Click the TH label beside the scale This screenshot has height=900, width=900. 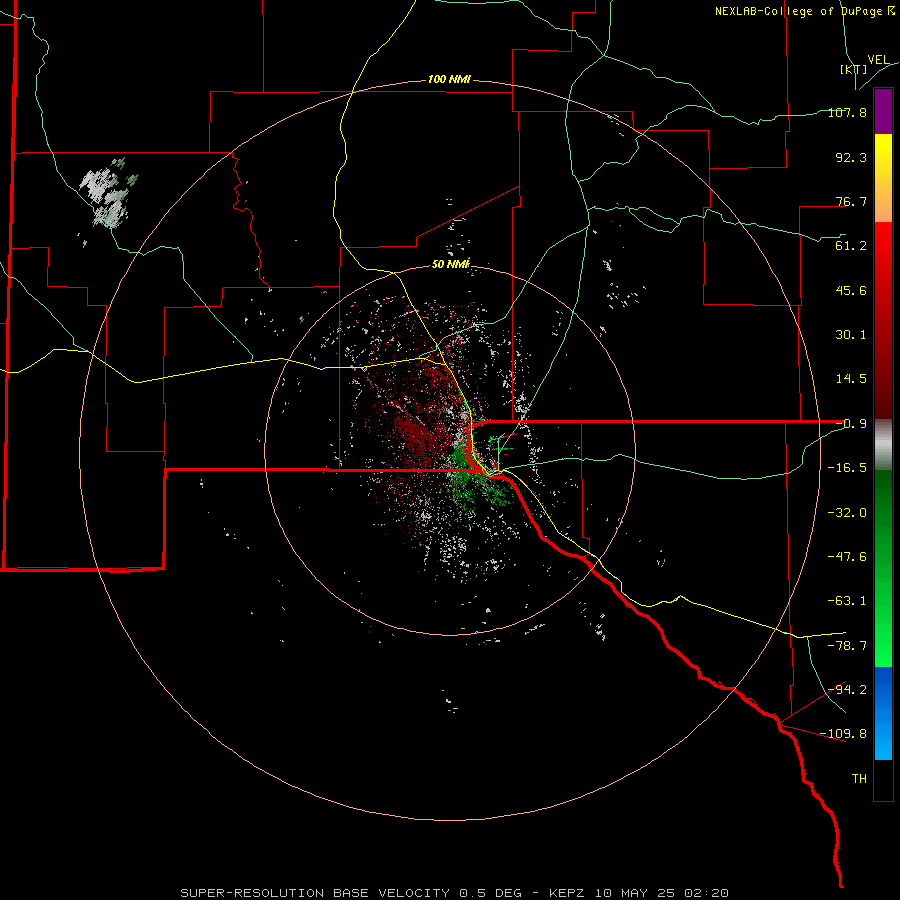pos(859,778)
